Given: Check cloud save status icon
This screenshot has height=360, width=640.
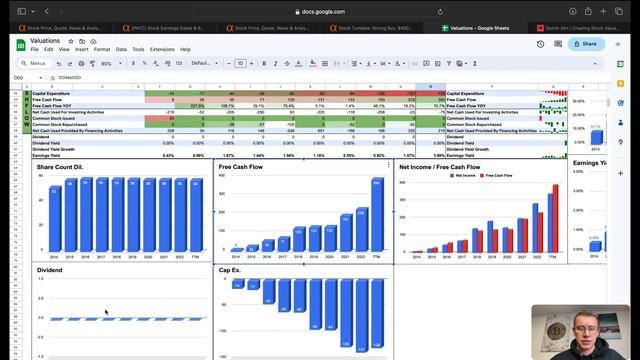Looking at the screenshot, I should pos(93,41).
